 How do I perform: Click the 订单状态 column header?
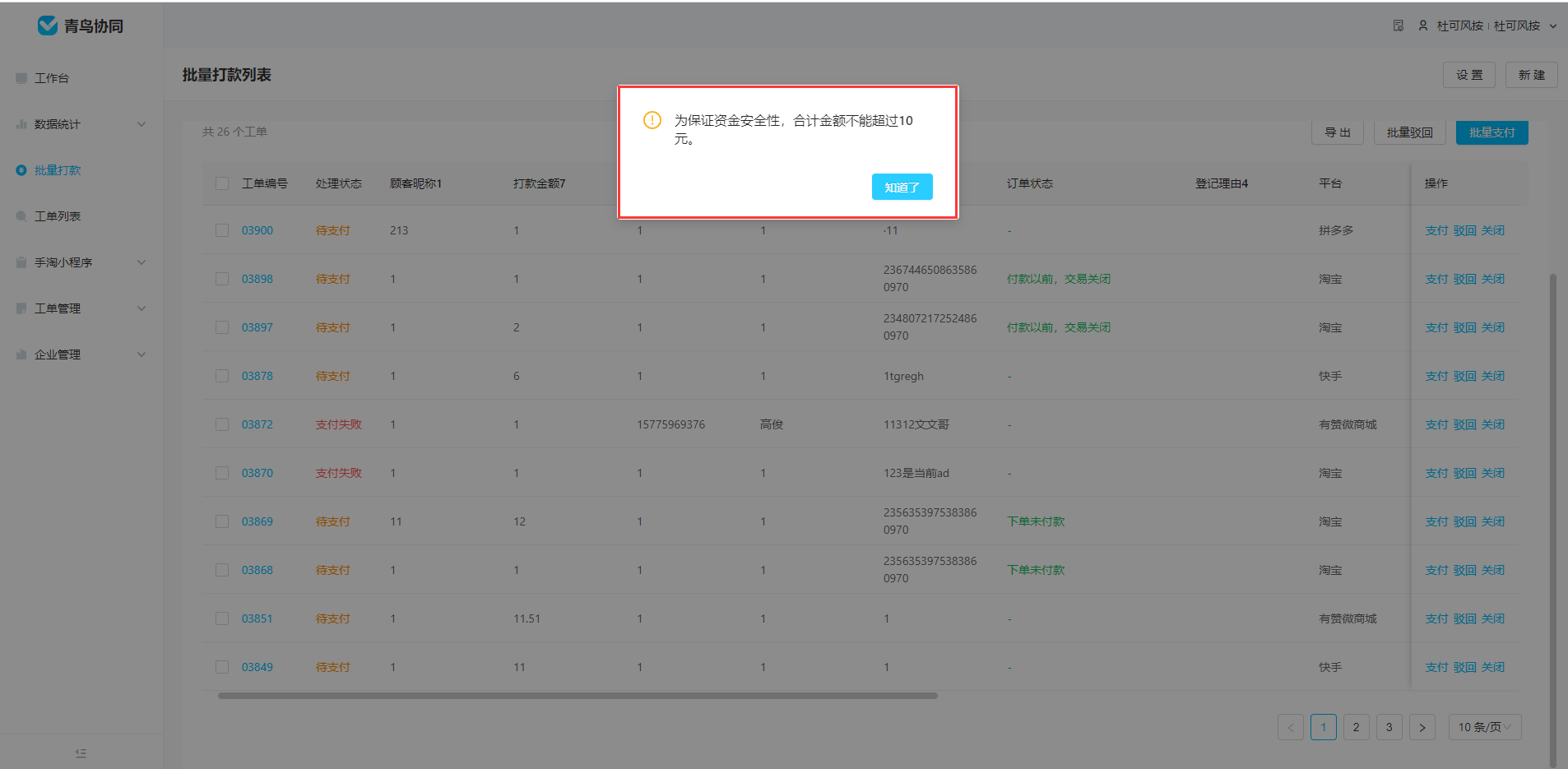point(1030,183)
